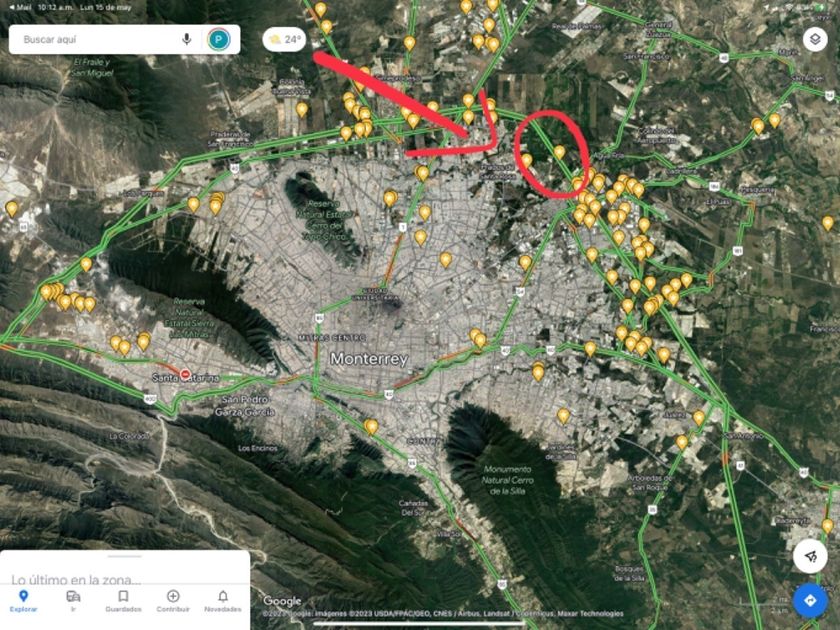Focus the Buscar aquí search field

coord(124,39)
